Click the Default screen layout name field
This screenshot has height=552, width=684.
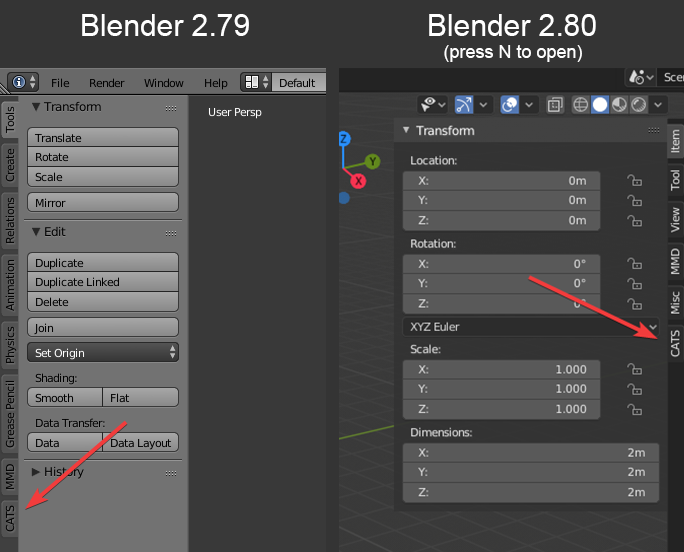tap(298, 82)
